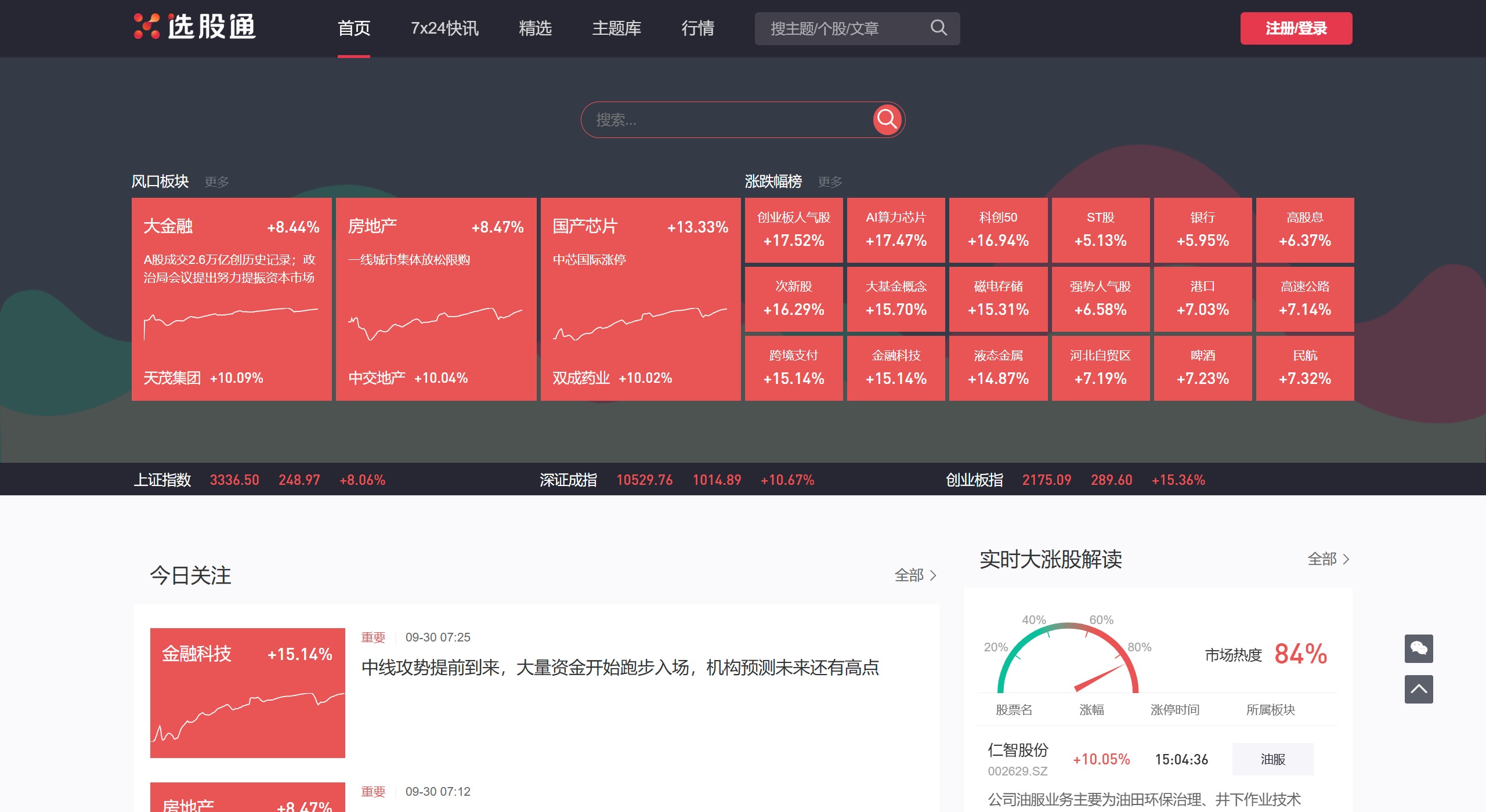Switch to the 行情 tab
The height and width of the screenshot is (812, 1486).
698,28
